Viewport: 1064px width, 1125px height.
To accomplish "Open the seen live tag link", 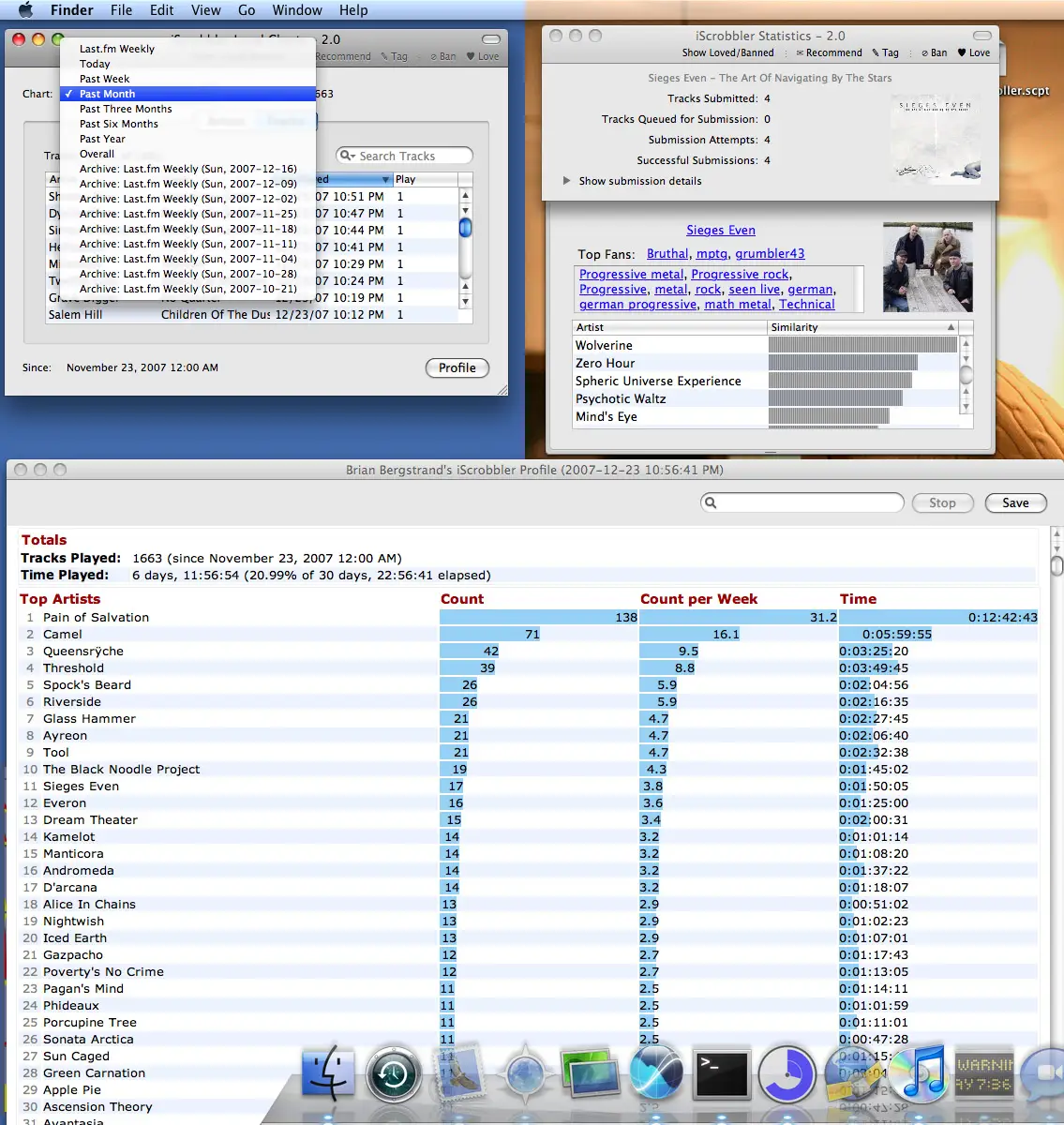I will 755,289.
